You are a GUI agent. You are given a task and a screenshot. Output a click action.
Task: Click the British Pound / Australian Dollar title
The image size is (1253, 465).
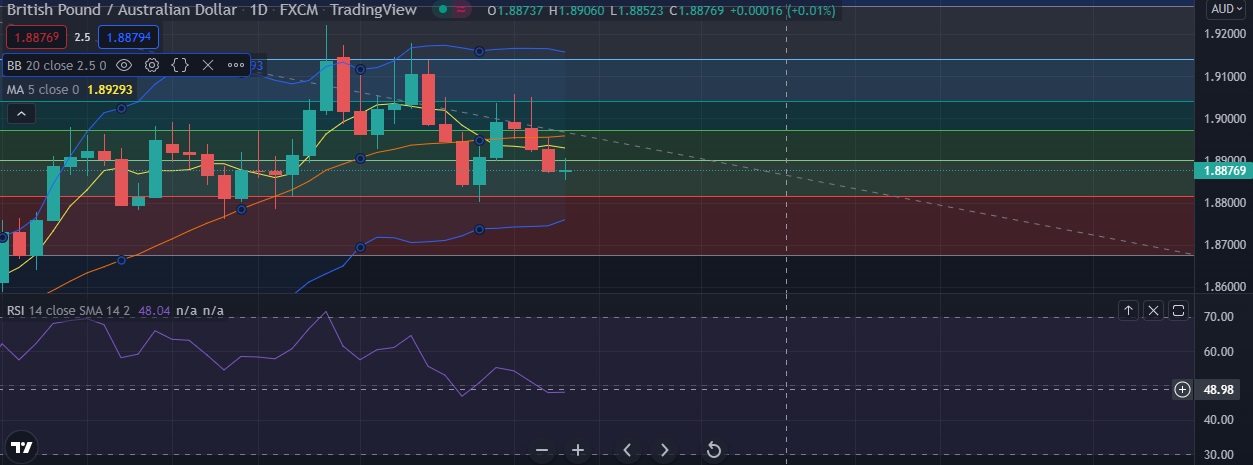122,11
